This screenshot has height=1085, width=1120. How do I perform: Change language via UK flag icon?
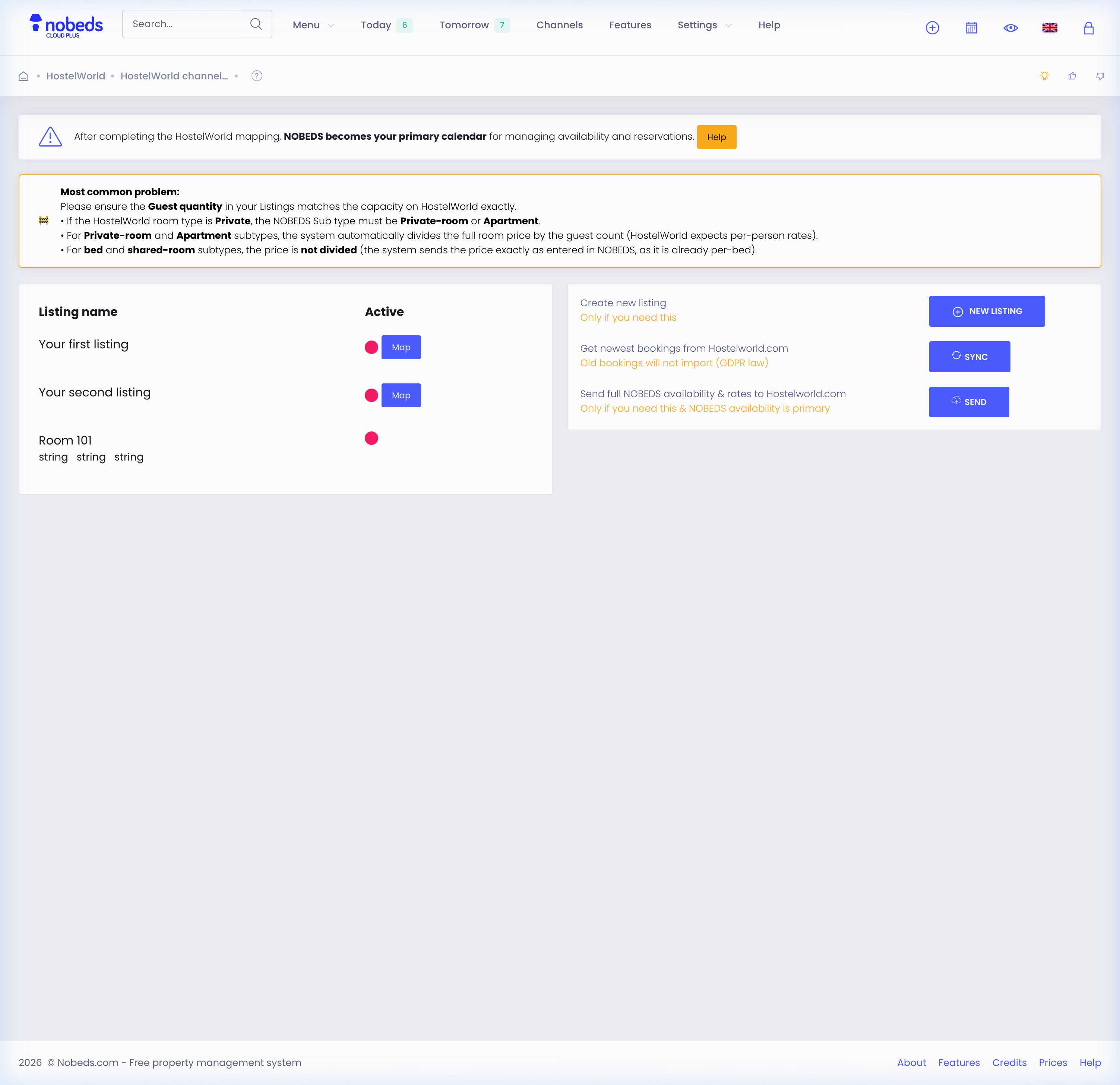[x=1050, y=28]
